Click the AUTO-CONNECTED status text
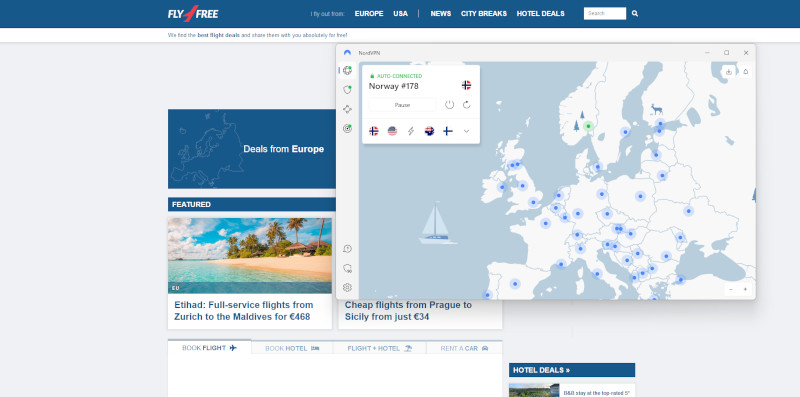The image size is (800, 397). click(x=399, y=76)
